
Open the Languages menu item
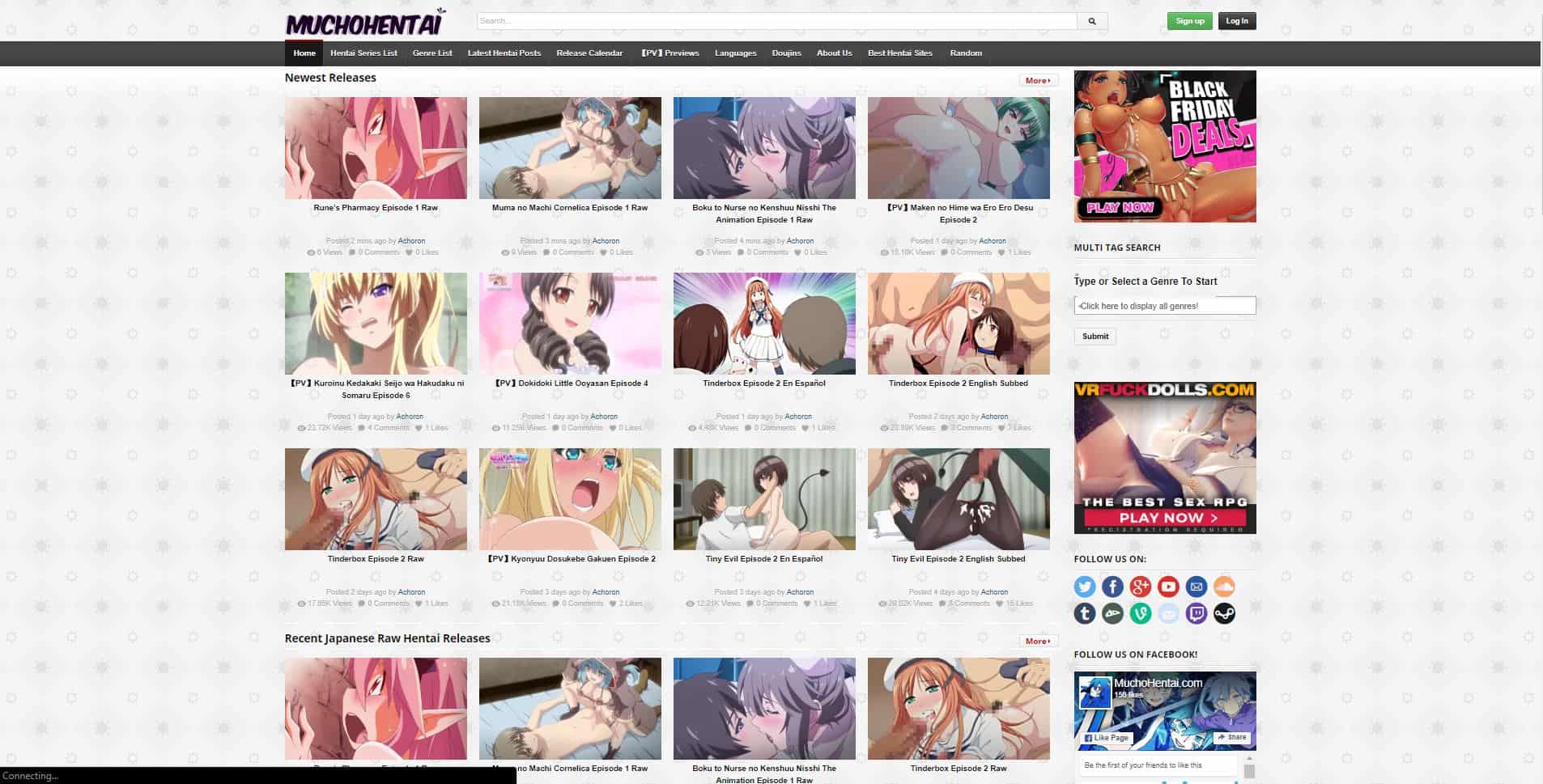click(x=735, y=53)
